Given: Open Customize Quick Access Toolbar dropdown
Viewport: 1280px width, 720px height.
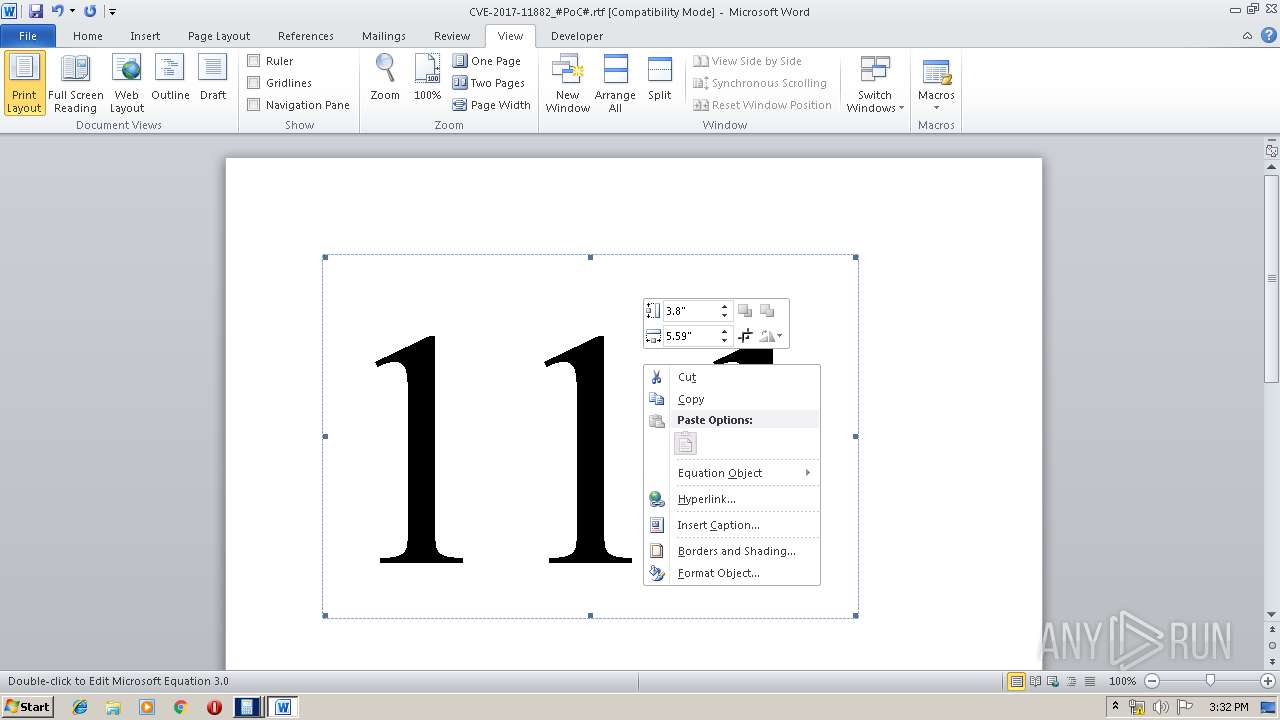Looking at the screenshot, I should (x=112, y=12).
